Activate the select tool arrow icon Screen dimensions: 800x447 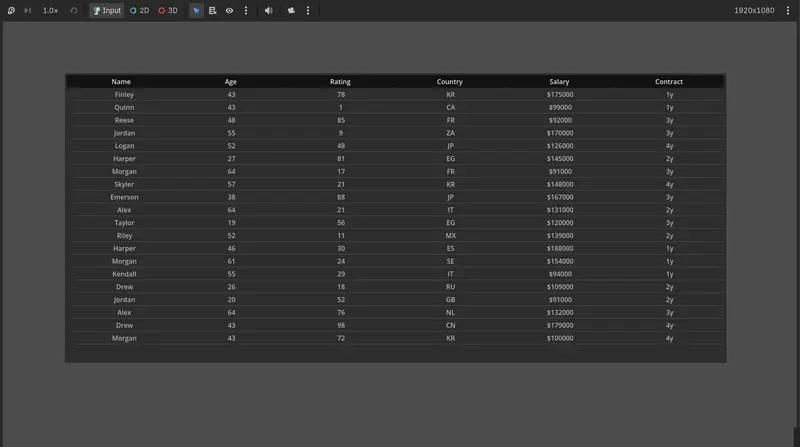[x=196, y=10]
